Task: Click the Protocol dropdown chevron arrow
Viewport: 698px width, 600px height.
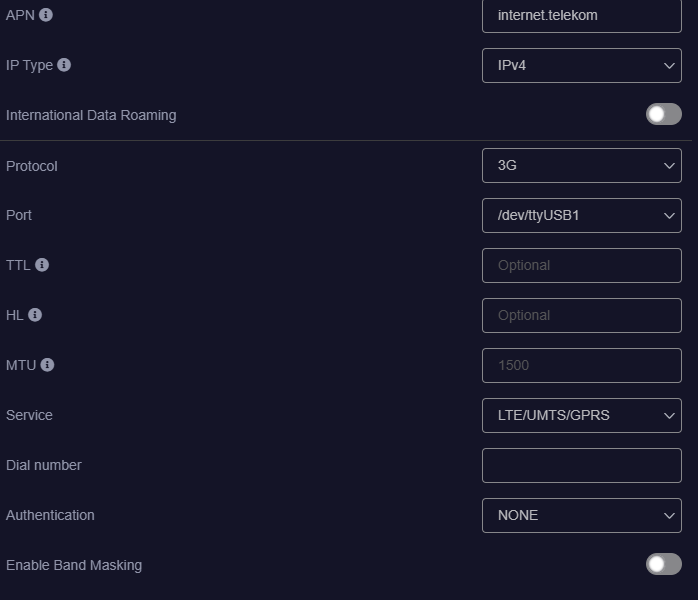Action: pyautogui.click(x=669, y=166)
